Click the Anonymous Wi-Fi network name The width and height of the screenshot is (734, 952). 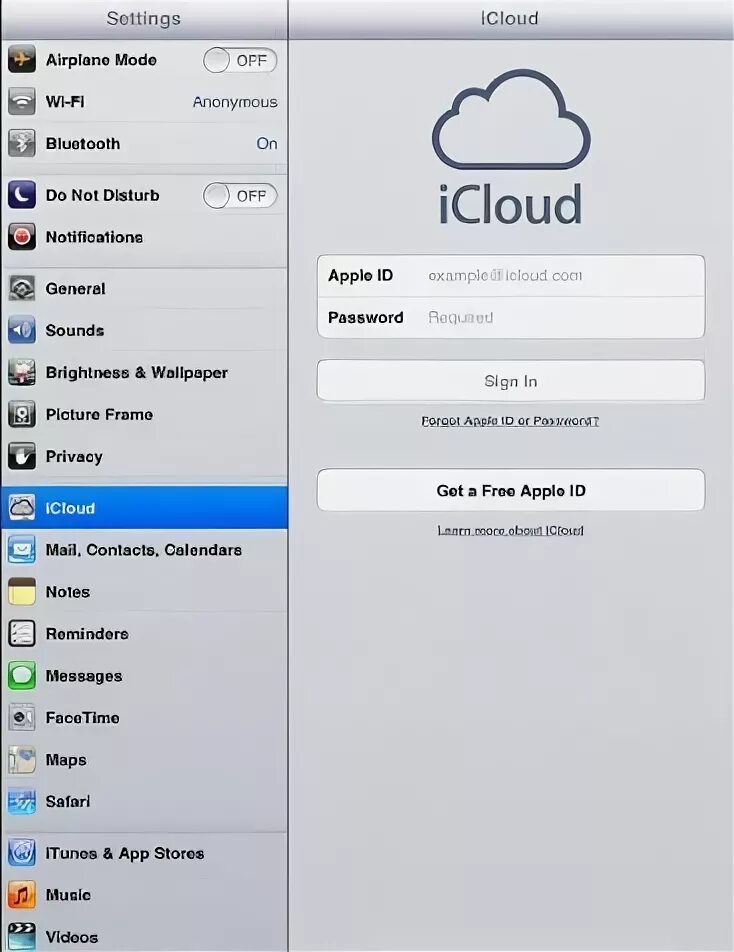(x=235, y=102)
